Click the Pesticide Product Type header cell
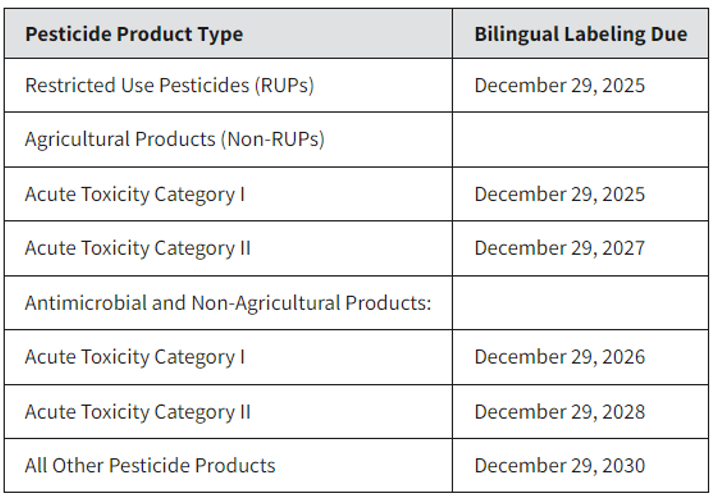712x501 pixels. [228, 33]
